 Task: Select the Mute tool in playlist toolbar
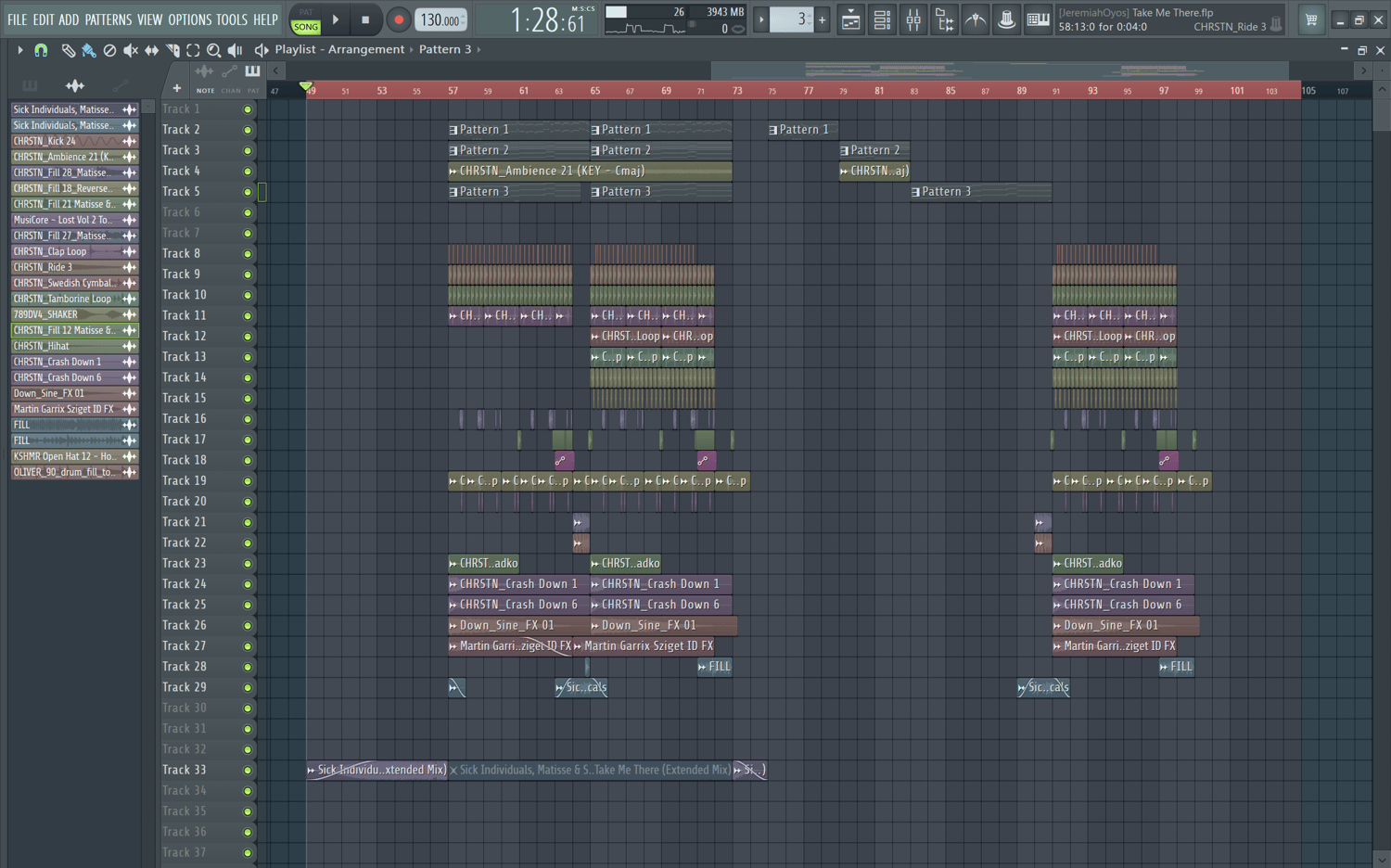point(131,50)
